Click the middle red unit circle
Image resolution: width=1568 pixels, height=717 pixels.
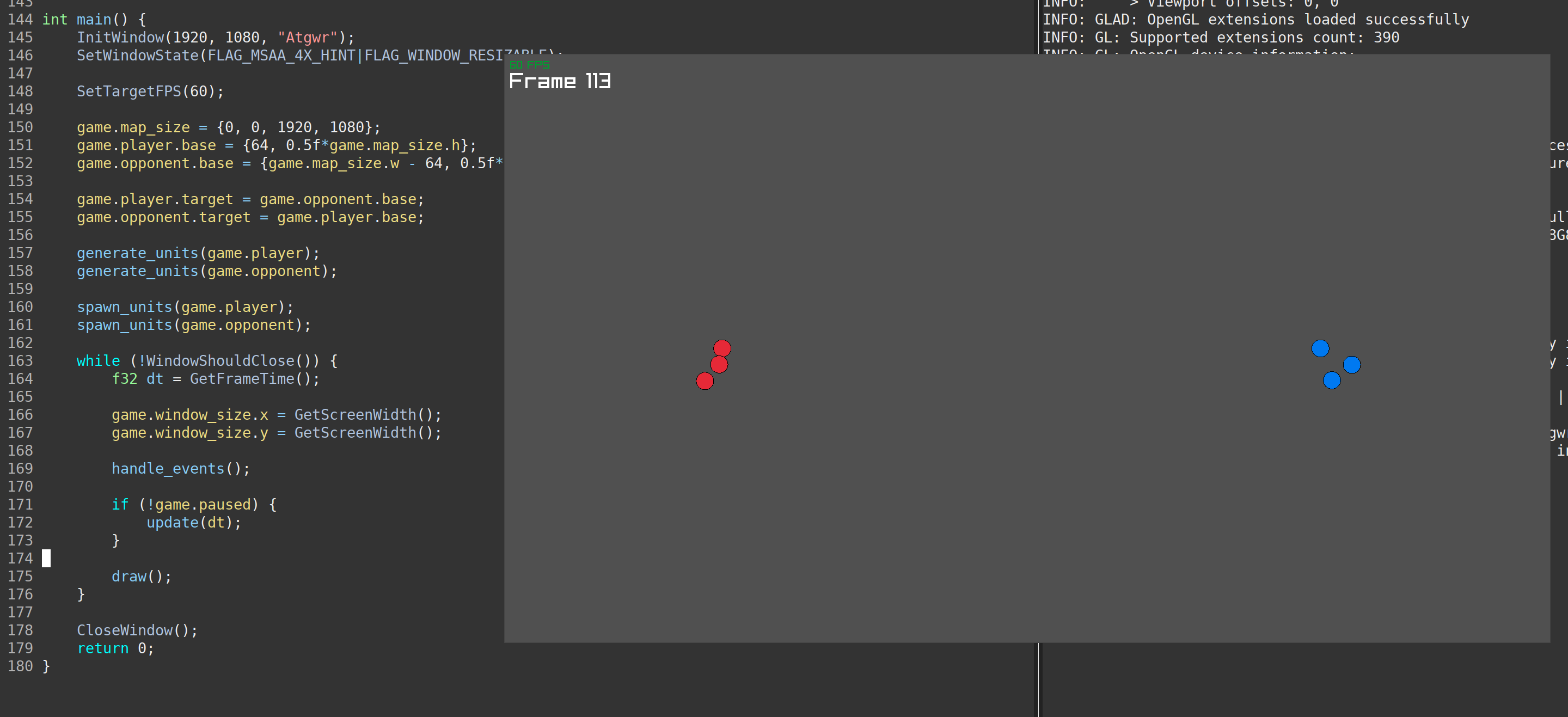coord(719,365)
